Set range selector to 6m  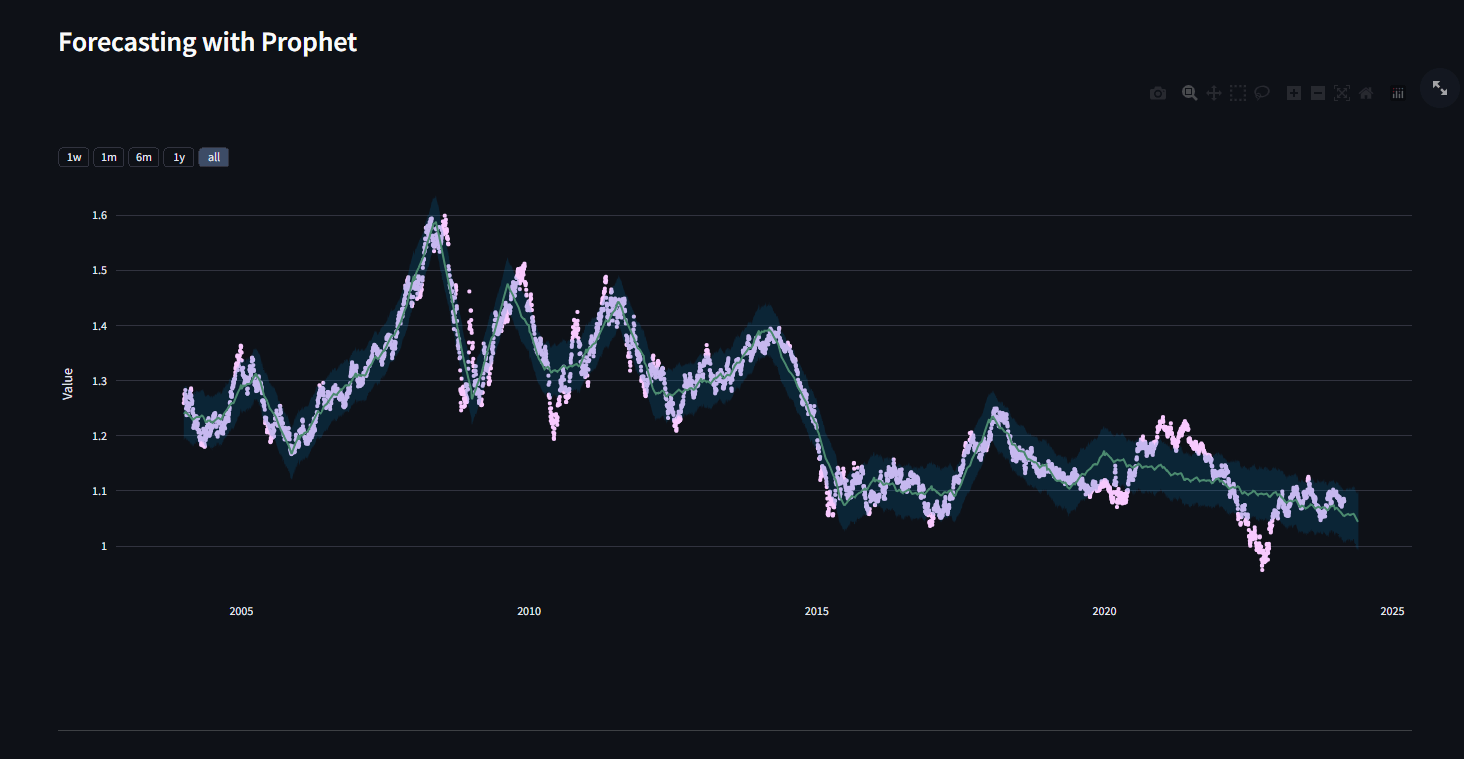coord(144,157)
